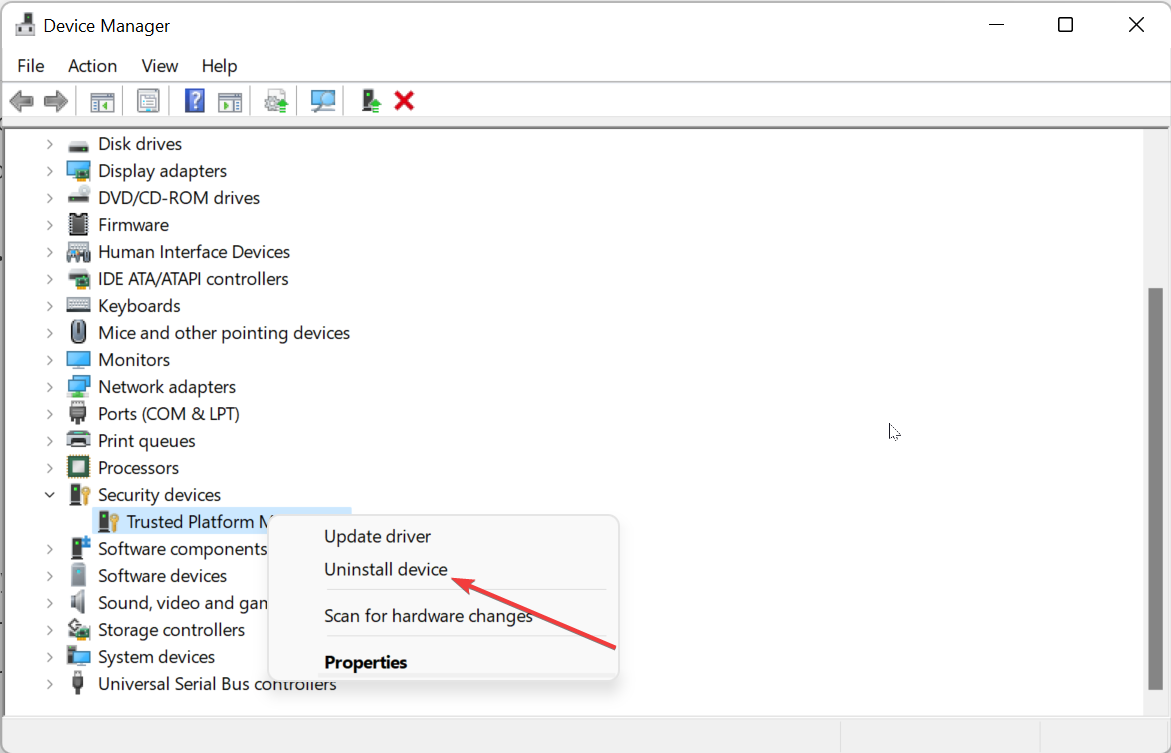Select the Human Interface Devices label
Screen dimensions: 1171x753
[194, 252]
